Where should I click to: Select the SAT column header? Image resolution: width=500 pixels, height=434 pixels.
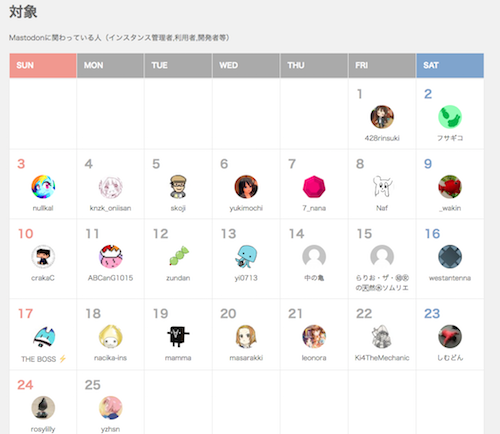point(450,65)
